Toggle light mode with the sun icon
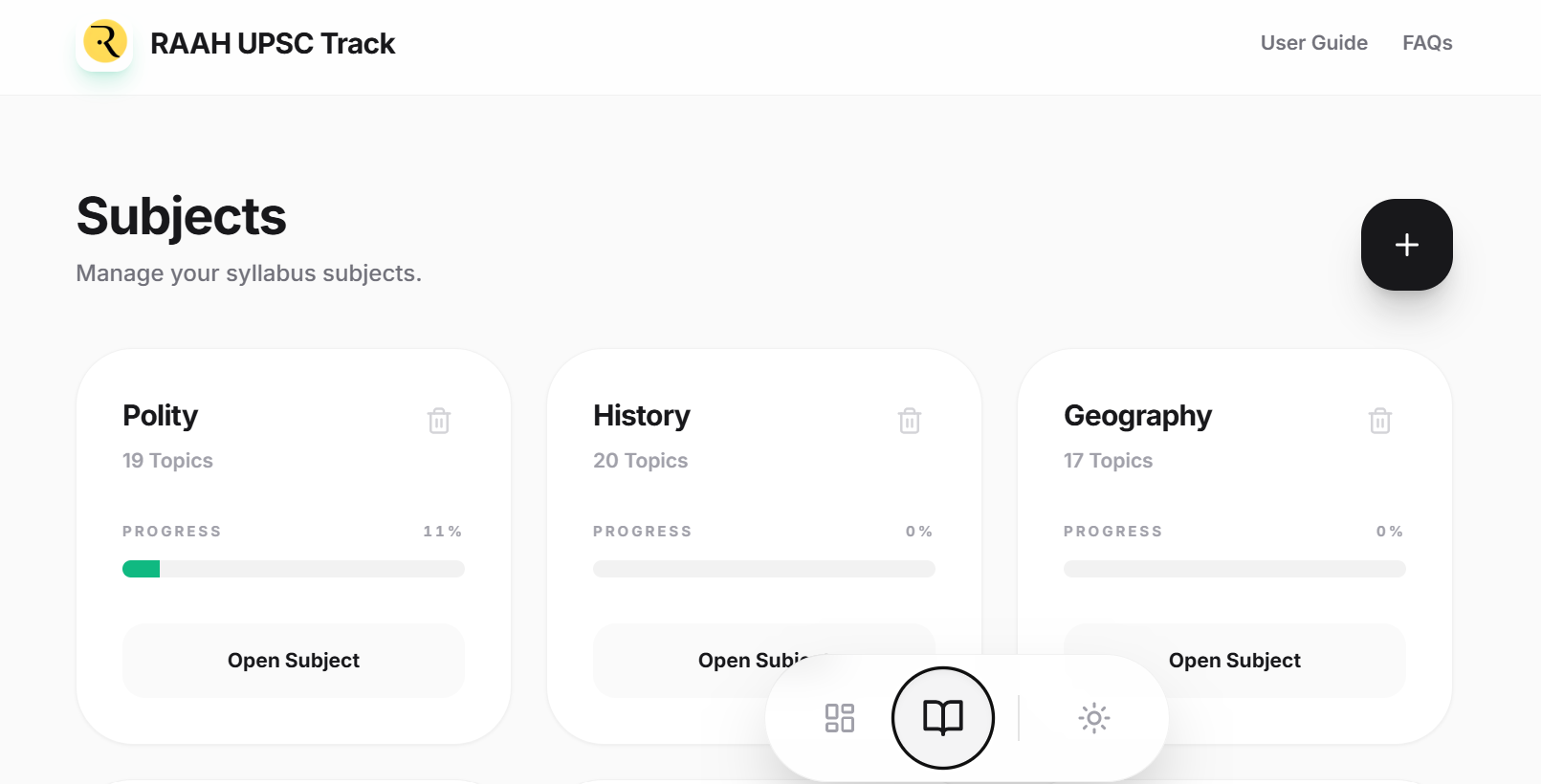The image size is (1541, 784). [1094, 718]
